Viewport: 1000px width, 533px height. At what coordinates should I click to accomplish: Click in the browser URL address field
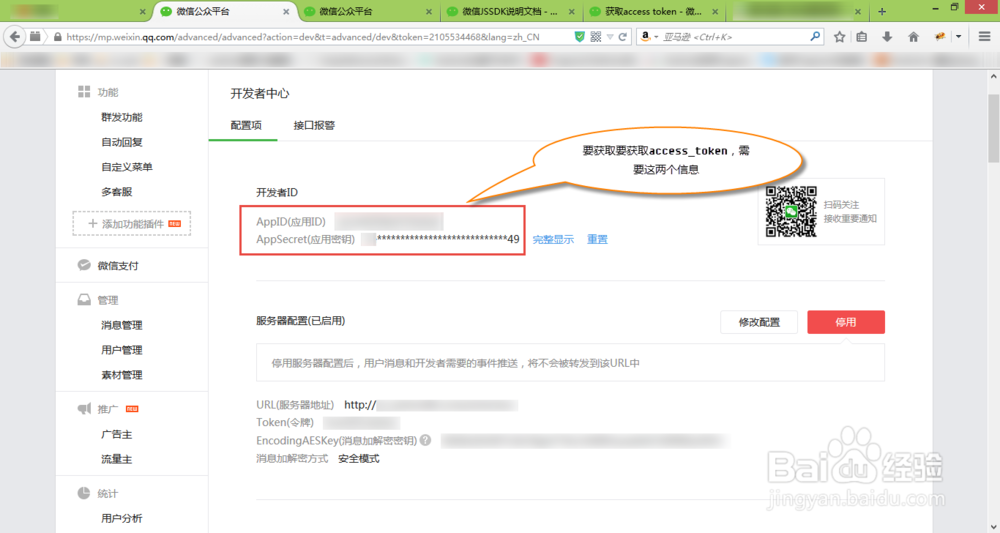[303, 37]
